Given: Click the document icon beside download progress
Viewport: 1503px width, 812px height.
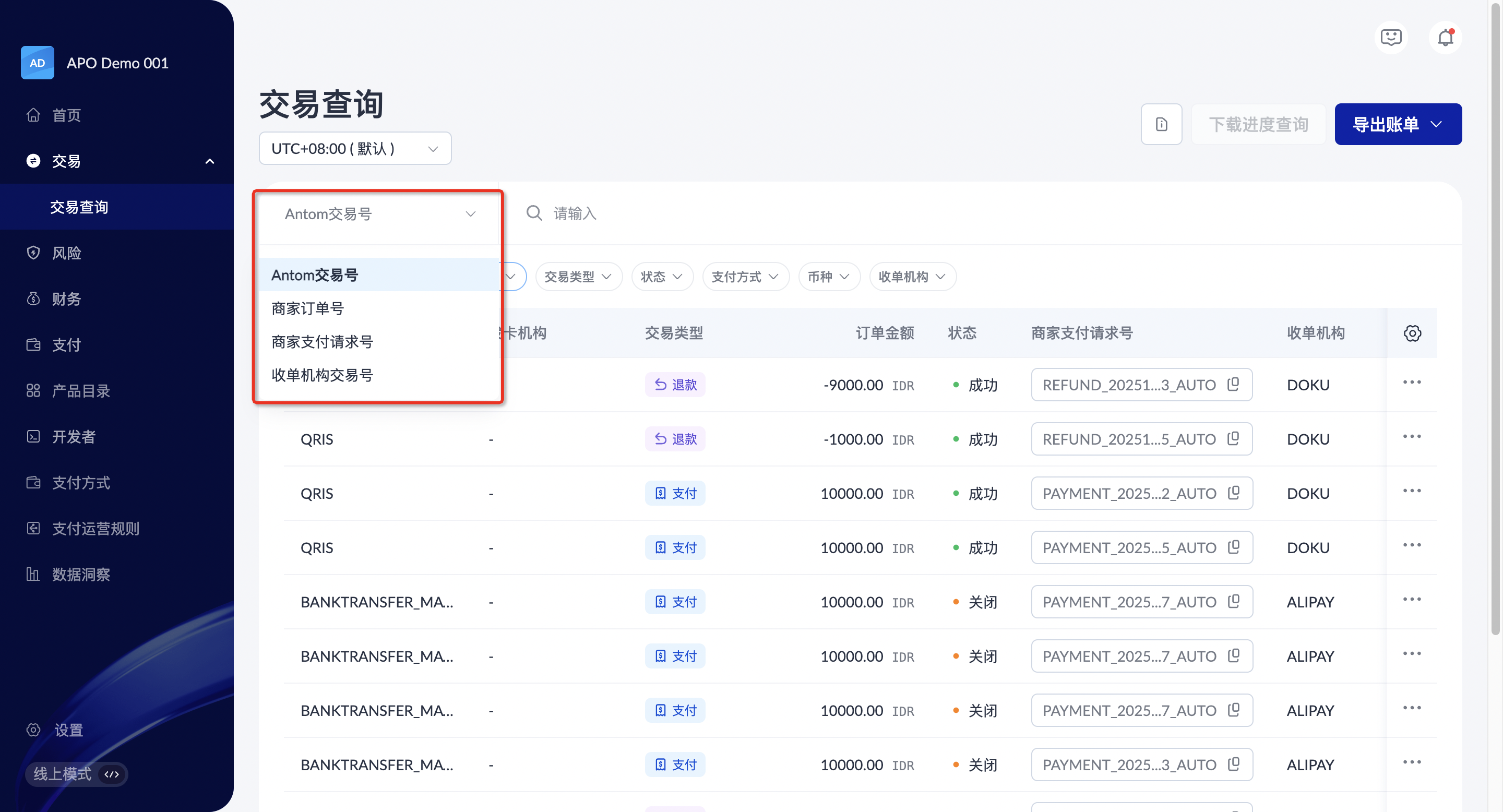Looking at the screenshot, I should [x=1161, y=124].
